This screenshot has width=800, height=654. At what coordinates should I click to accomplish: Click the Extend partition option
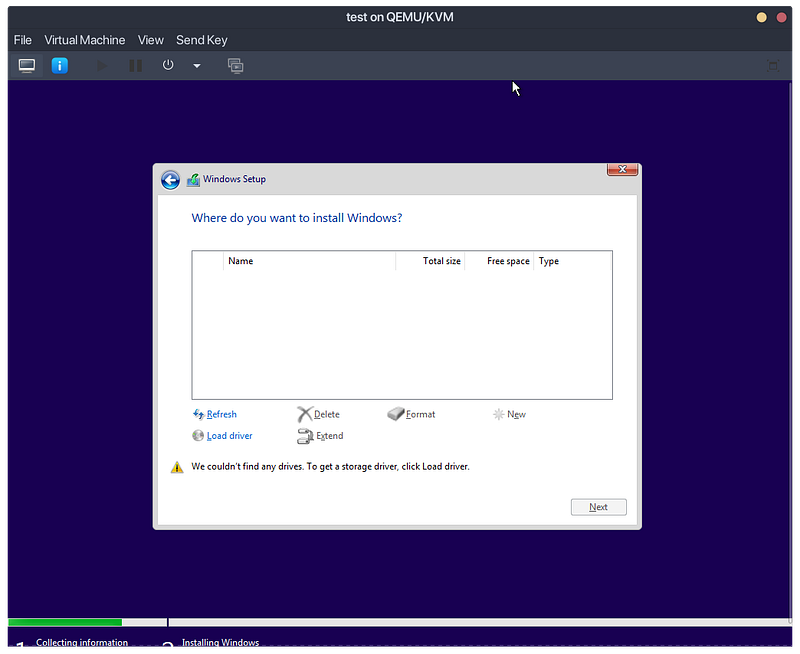coord(330,436)
